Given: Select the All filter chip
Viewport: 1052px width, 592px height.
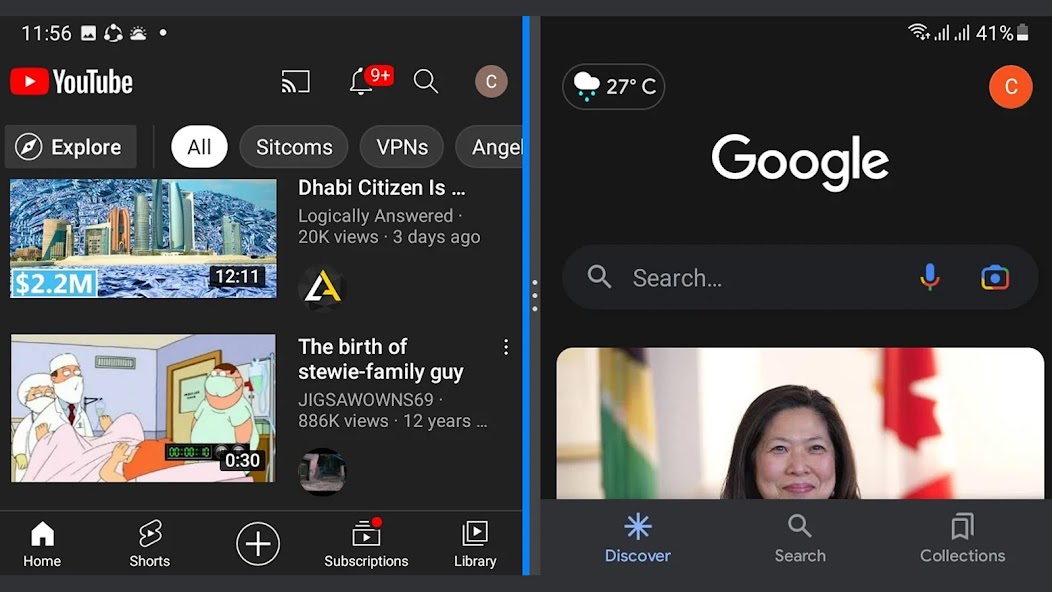Looking at the screenshot, I should point(199,147).
